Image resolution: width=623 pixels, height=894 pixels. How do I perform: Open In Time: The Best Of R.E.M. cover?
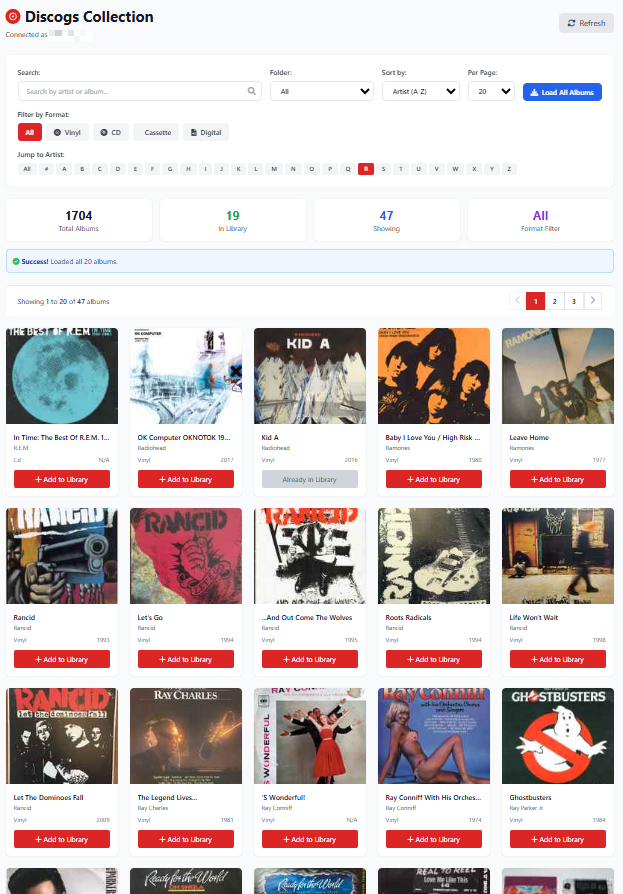point(62,376)
